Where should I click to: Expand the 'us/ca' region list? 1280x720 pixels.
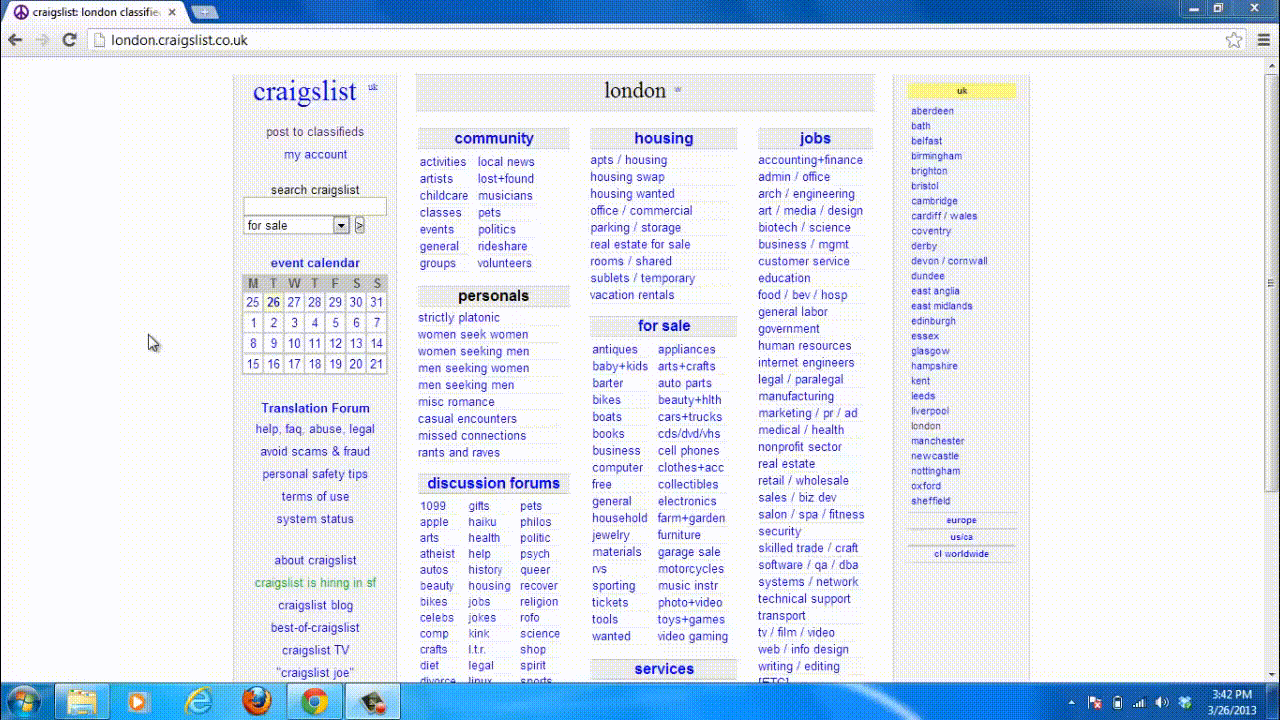pyautogui.click(x=961, y=537)
